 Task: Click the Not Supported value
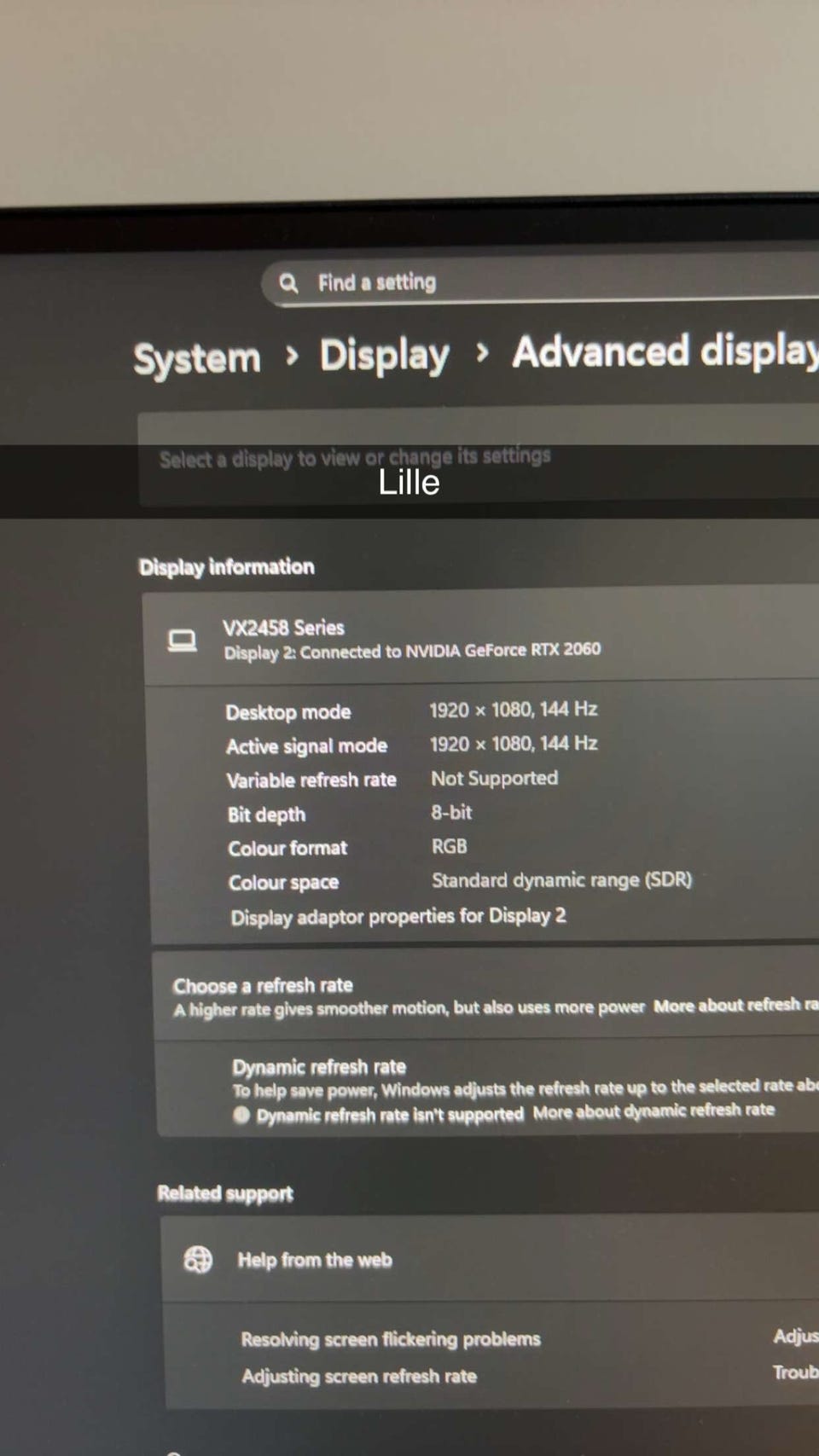tap(495, 778)
